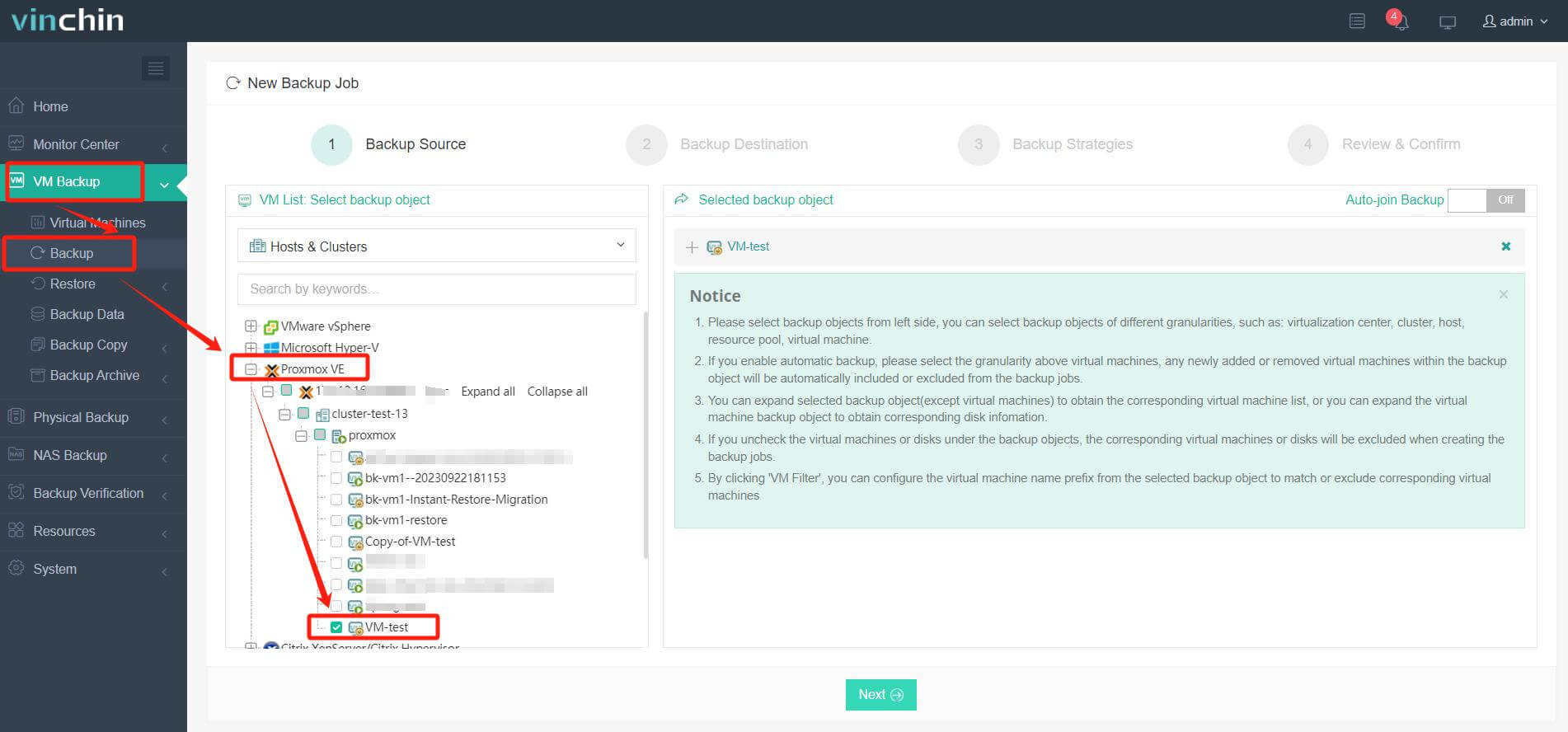1568x732 pixels.
Task: Check the cluster-test-13 checkbox
Action: (303, 413)
